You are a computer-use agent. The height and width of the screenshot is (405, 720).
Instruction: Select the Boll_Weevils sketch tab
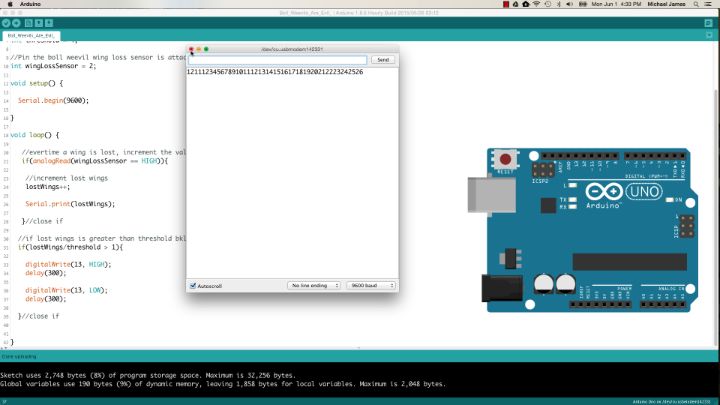(31, 35)
